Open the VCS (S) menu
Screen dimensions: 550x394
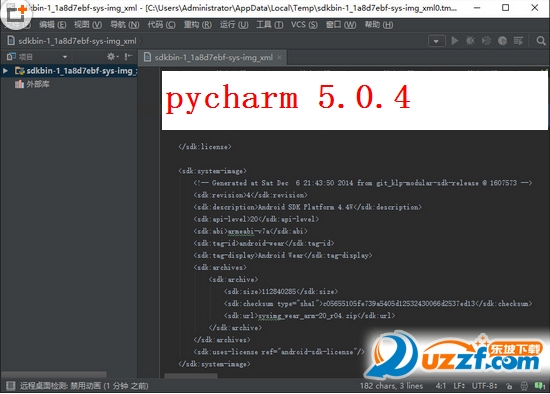[304, 25]
